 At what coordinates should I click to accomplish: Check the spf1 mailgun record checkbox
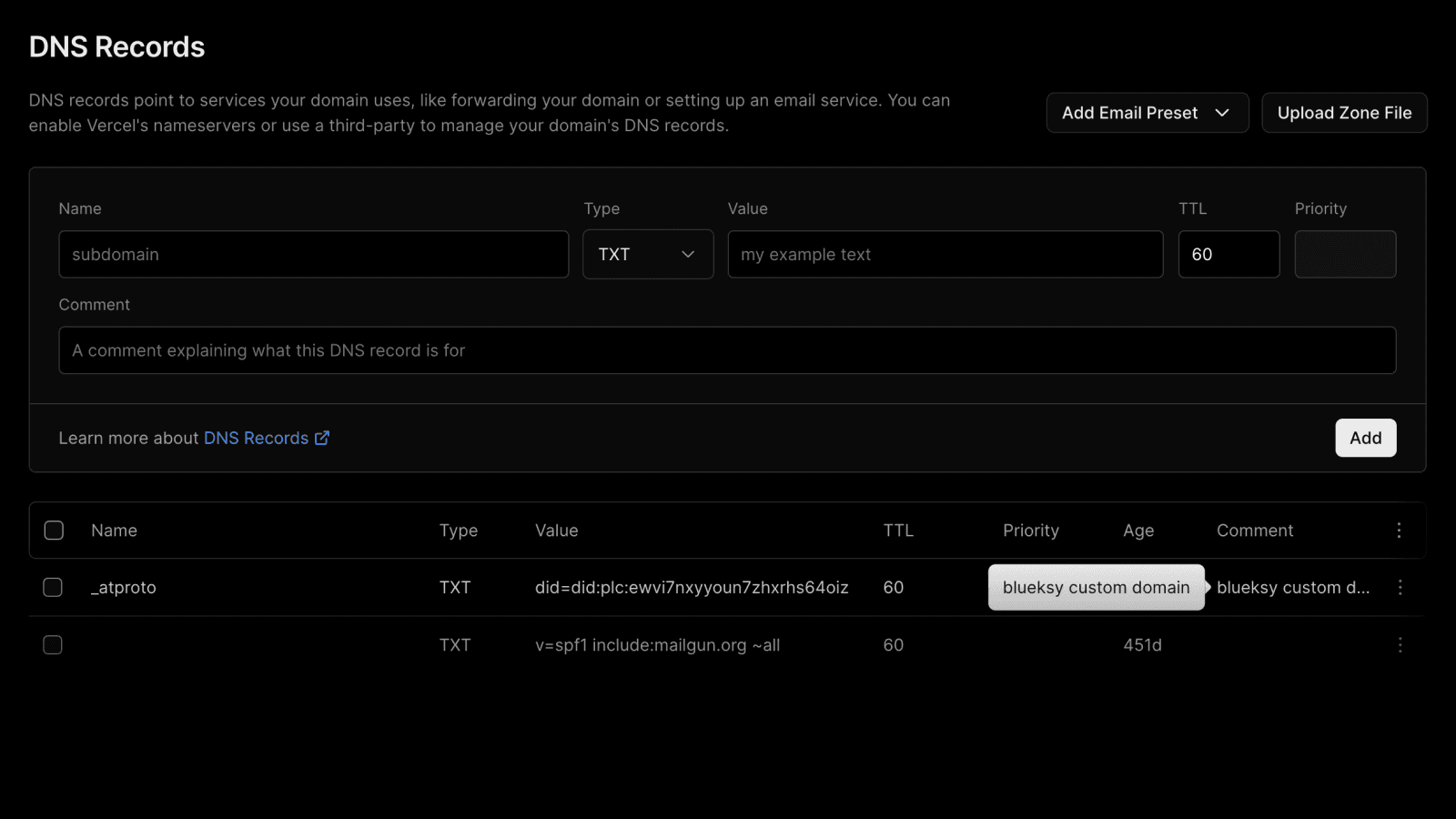[x=53, y=645]
